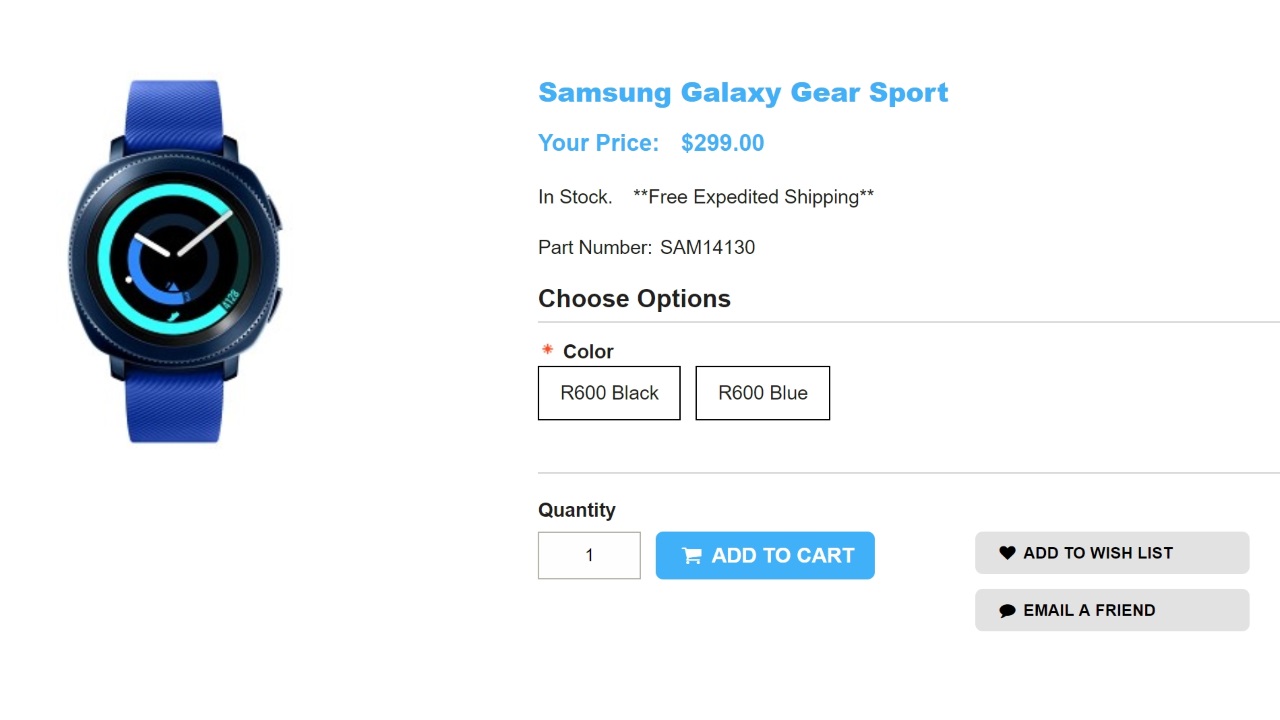Select the R600 Black color option

pyautogui.click(x=609, y=393)
